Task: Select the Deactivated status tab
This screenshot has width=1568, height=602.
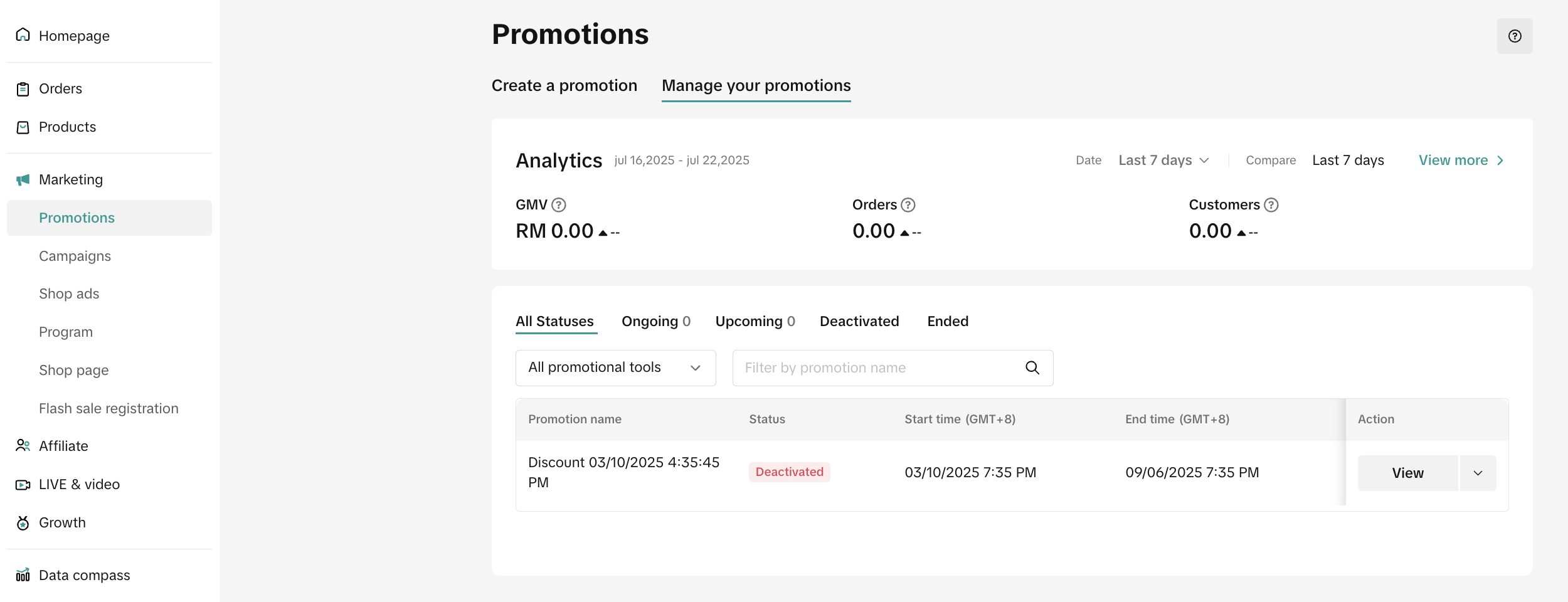Action: tap(859, 322)
